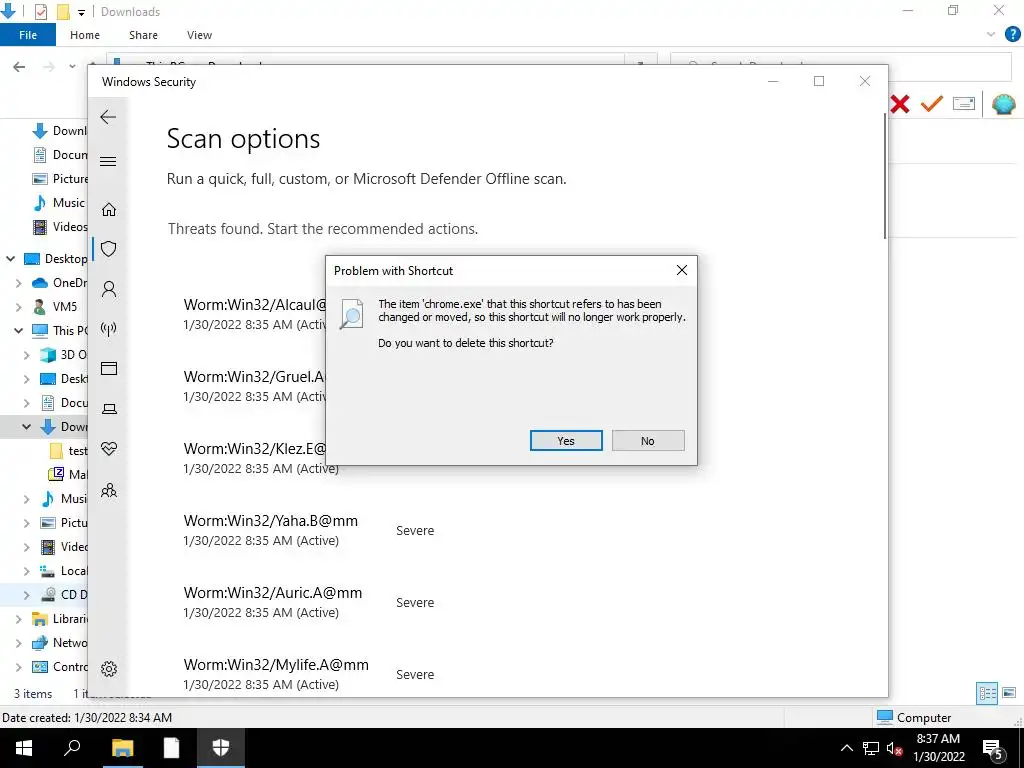This screenshot has height=768, width=1024.
Task: Click File Explorer on the taskbar
Action: (122, 748)
